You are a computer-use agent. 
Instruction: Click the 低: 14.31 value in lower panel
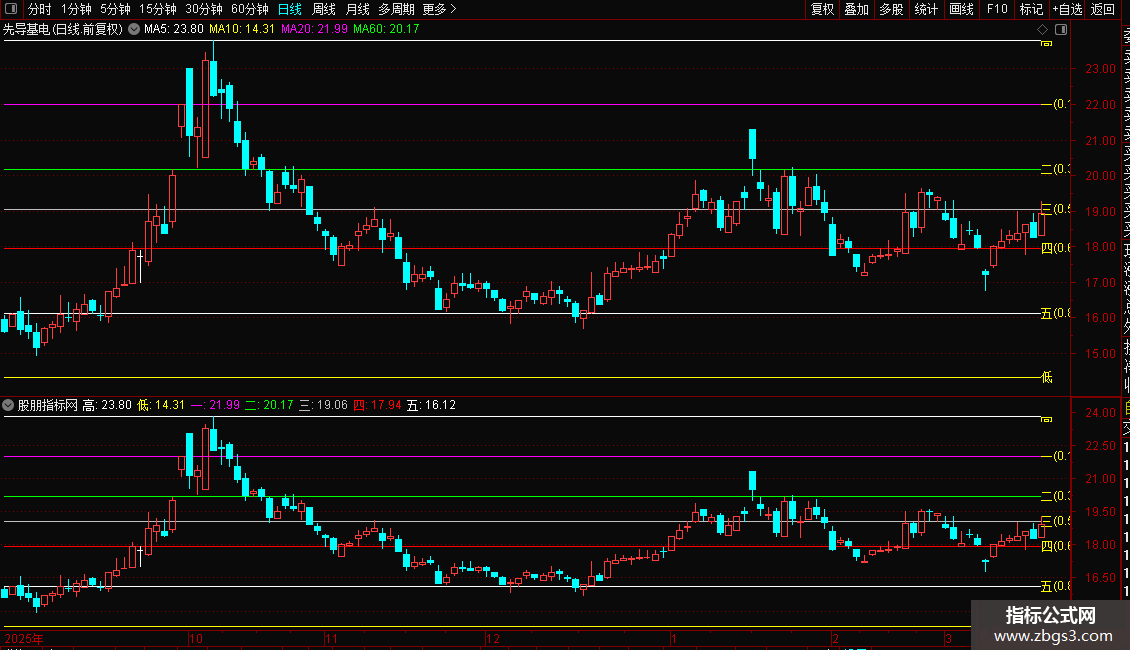click(x=161, y=405)
